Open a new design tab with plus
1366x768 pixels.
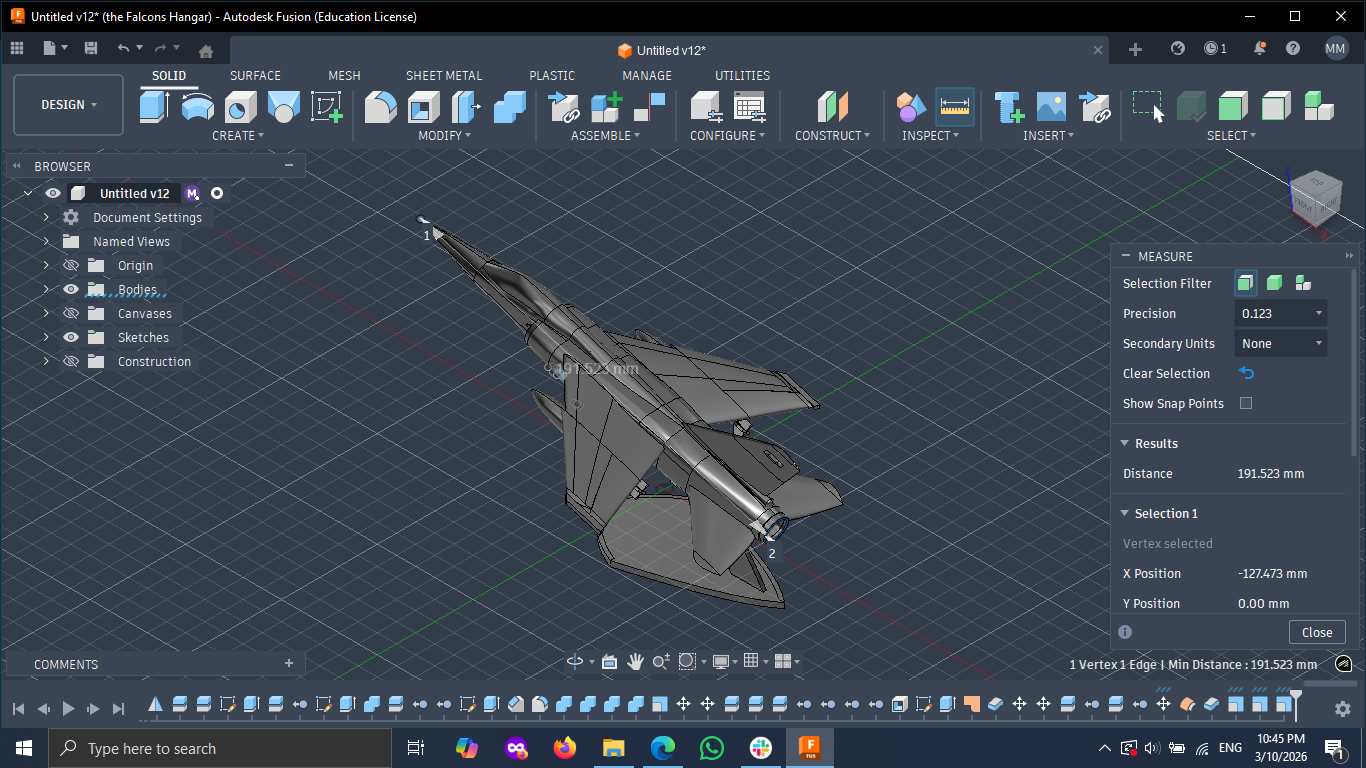pos(1135,49)
